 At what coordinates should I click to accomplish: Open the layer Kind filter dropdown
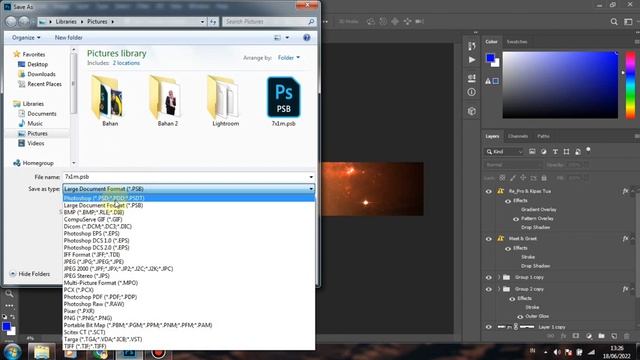point(504,152)
